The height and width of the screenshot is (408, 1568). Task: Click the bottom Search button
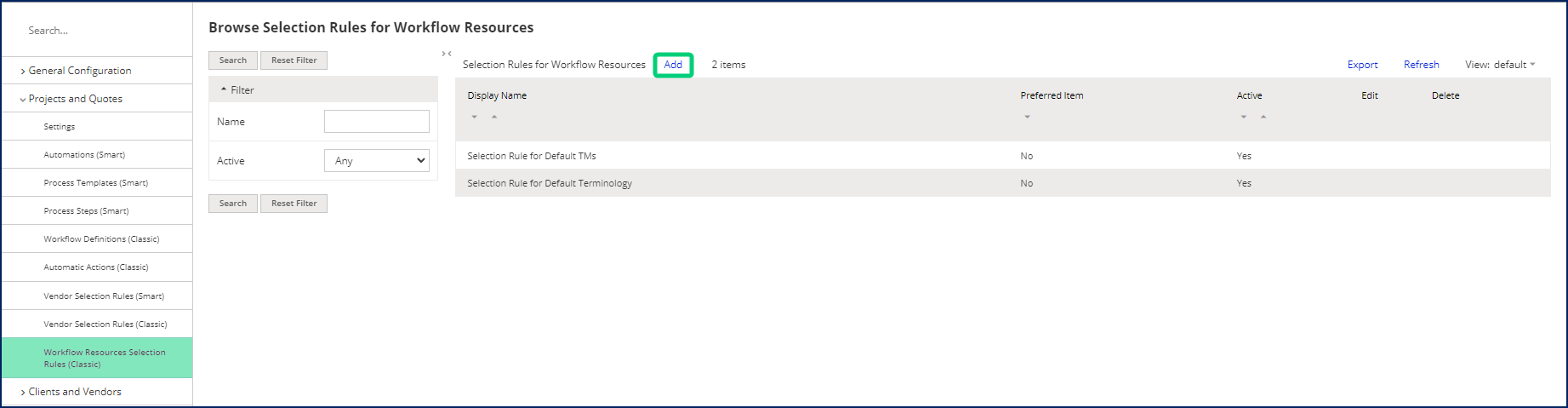[x=233, y=204]
